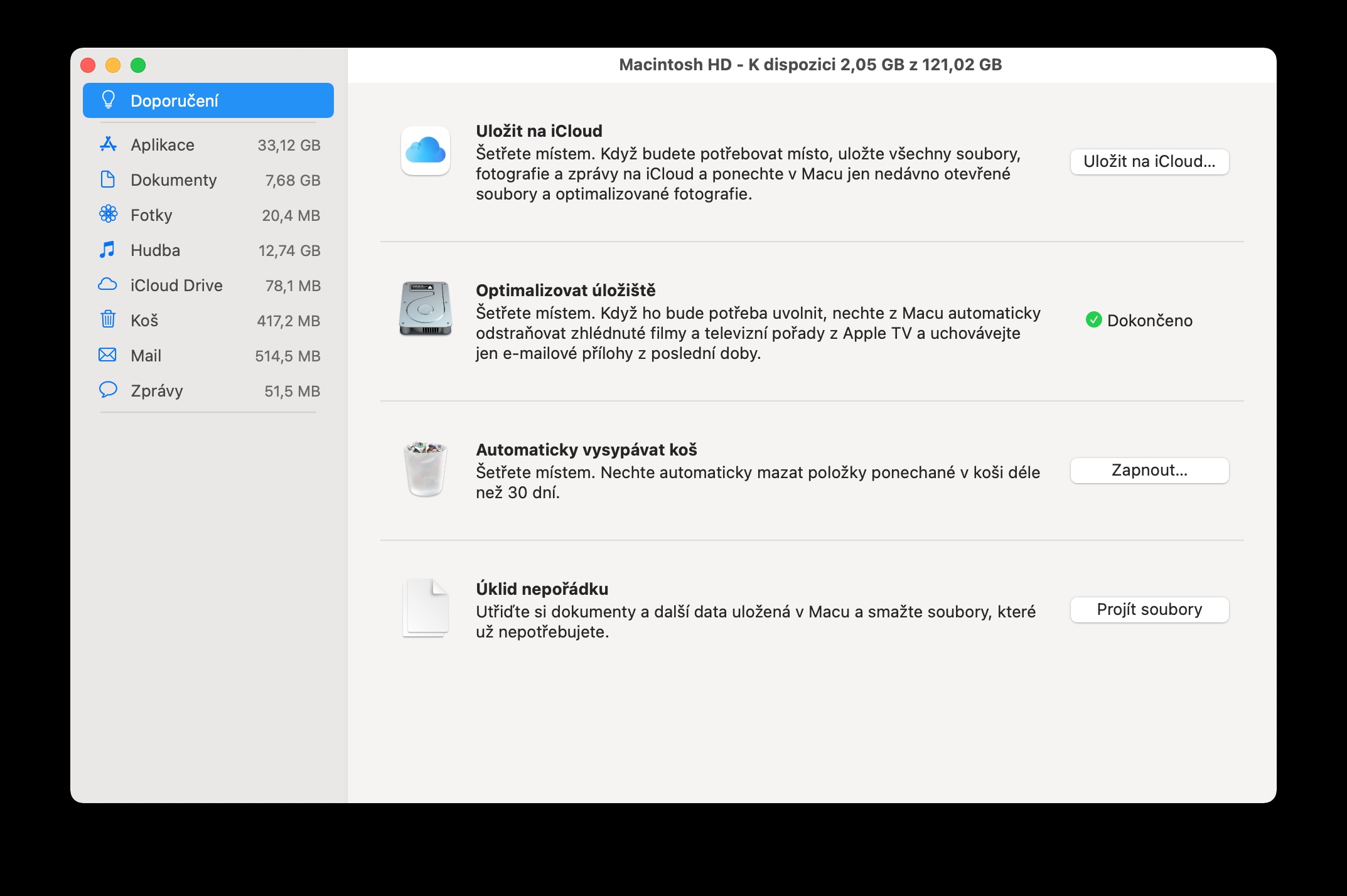Click the Koš trash icon in sidebar
The width and height of the screenshot is (1347, 896).
108,319
